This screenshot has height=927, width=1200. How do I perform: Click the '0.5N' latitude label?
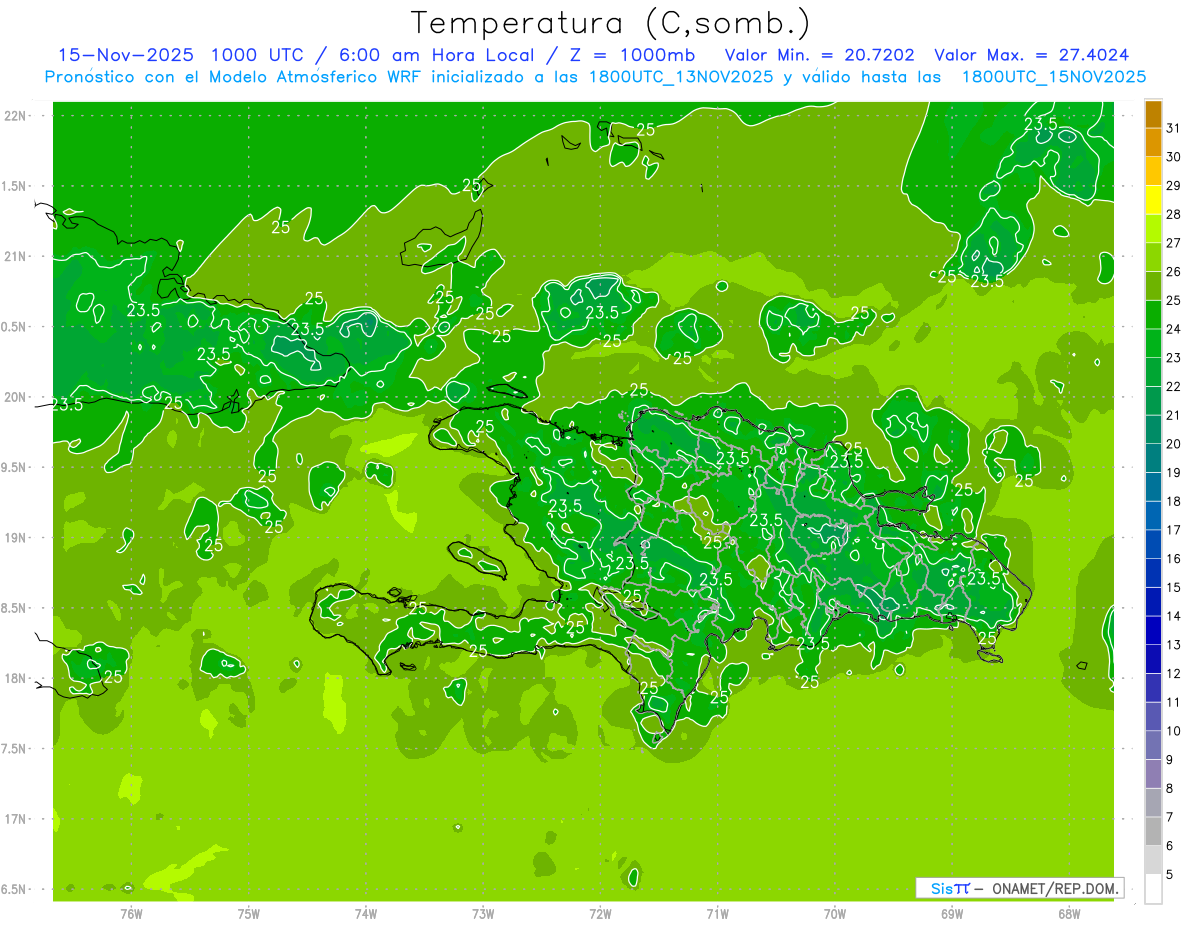pyautogui.click(x=13, y=327)
